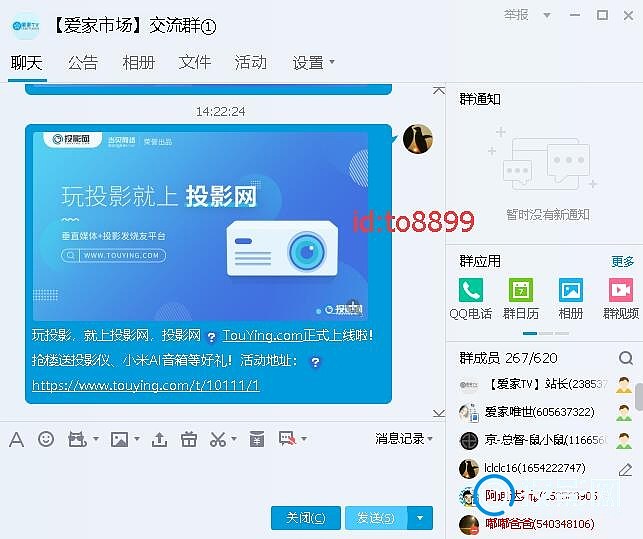Click the upload file icon

pyautogui.click(x=159, y=439)
